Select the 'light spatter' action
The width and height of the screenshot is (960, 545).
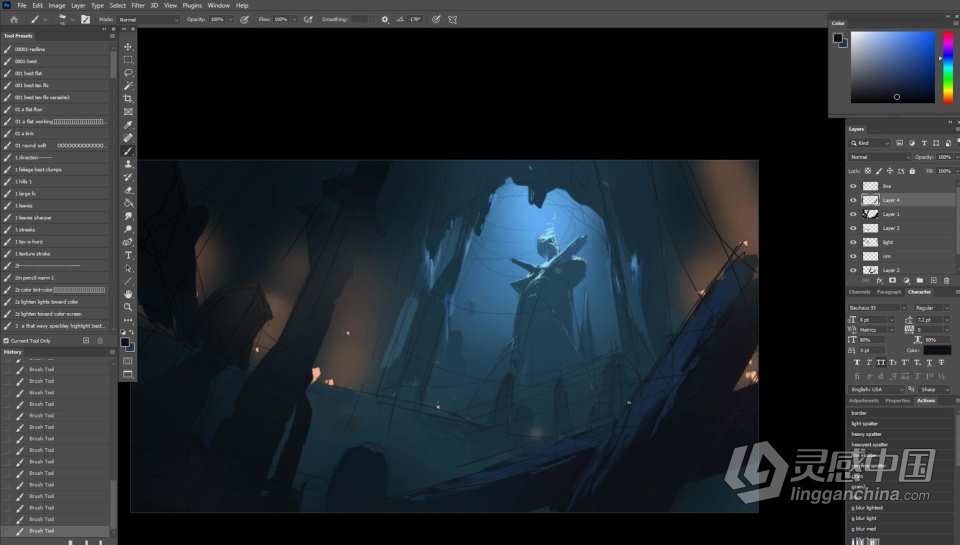(x=864, y=423)
